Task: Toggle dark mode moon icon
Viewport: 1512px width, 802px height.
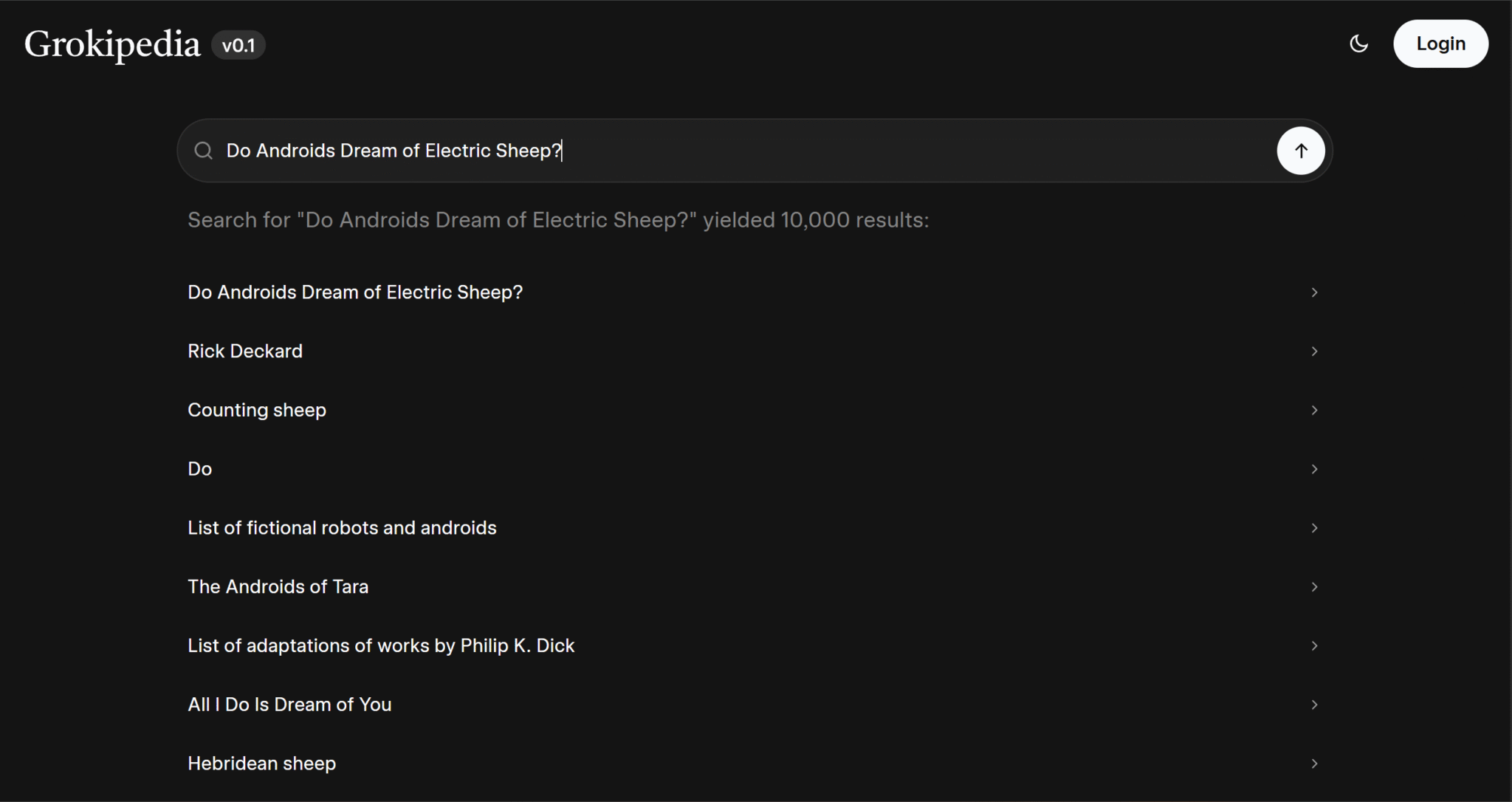Action: [1358, 44]
